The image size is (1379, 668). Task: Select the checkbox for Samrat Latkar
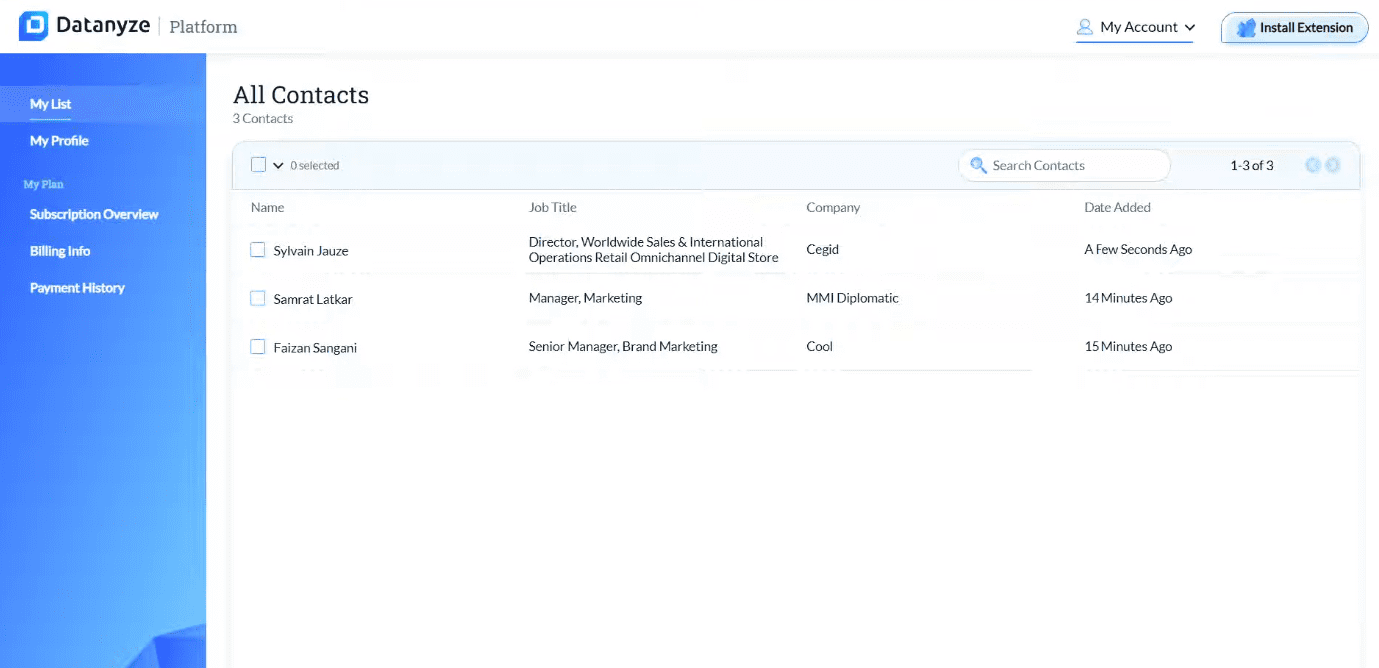pyautogui.click(x=258, y=299)
